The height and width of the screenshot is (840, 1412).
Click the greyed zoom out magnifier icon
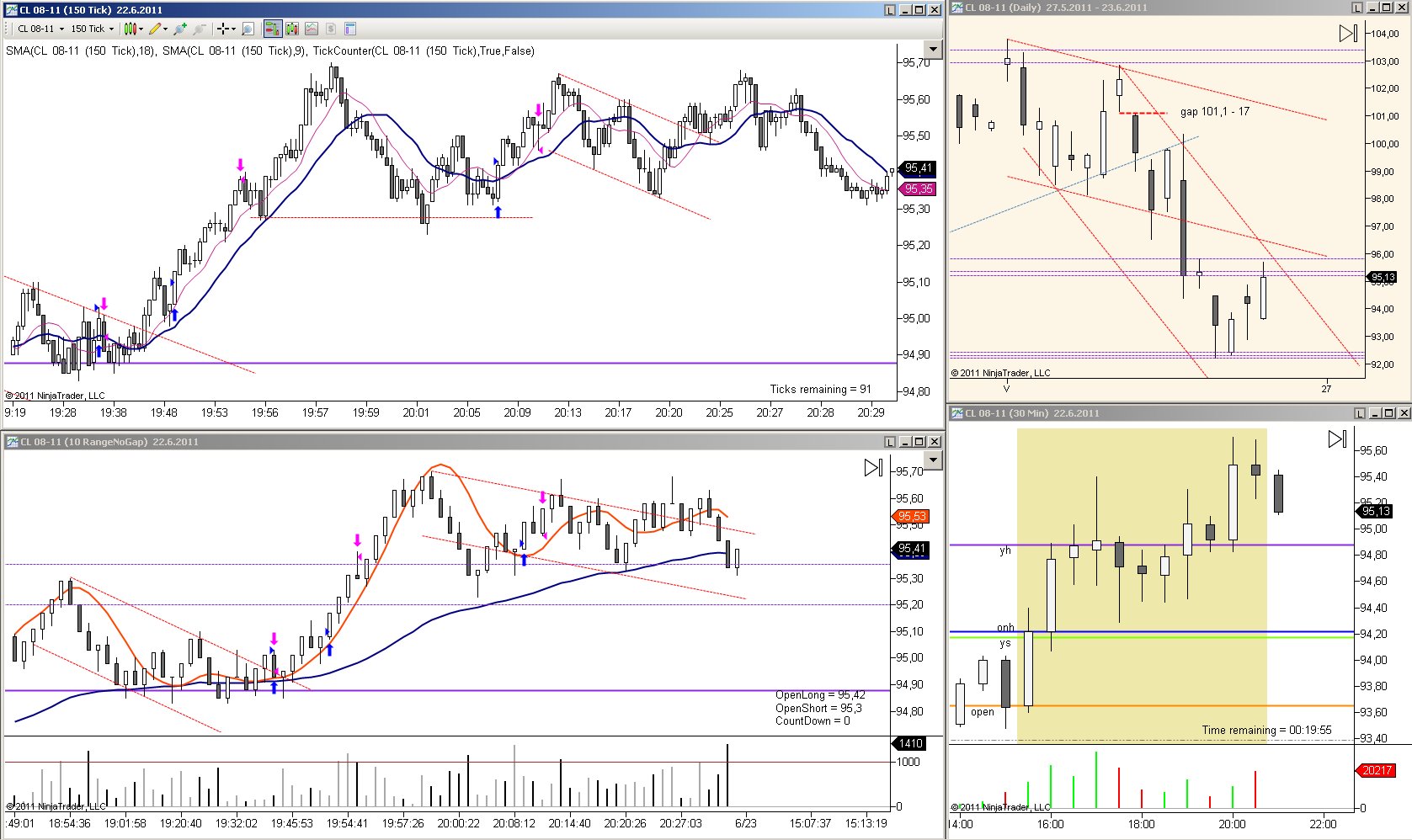pos(200,29)
